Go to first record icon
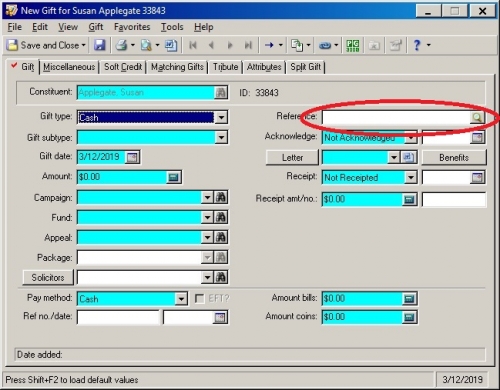This screenshot has width=500, height=390. pyautogui.click(x=193, y=45)
